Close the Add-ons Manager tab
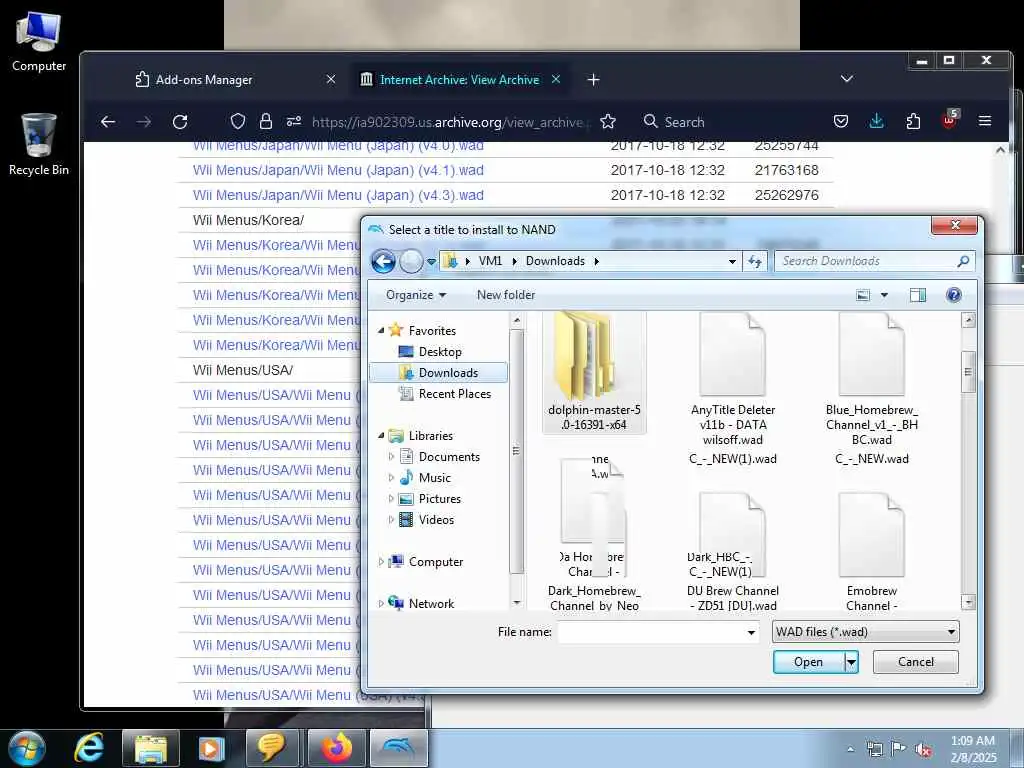This screenshot has width=1024, height=768. 331,79
